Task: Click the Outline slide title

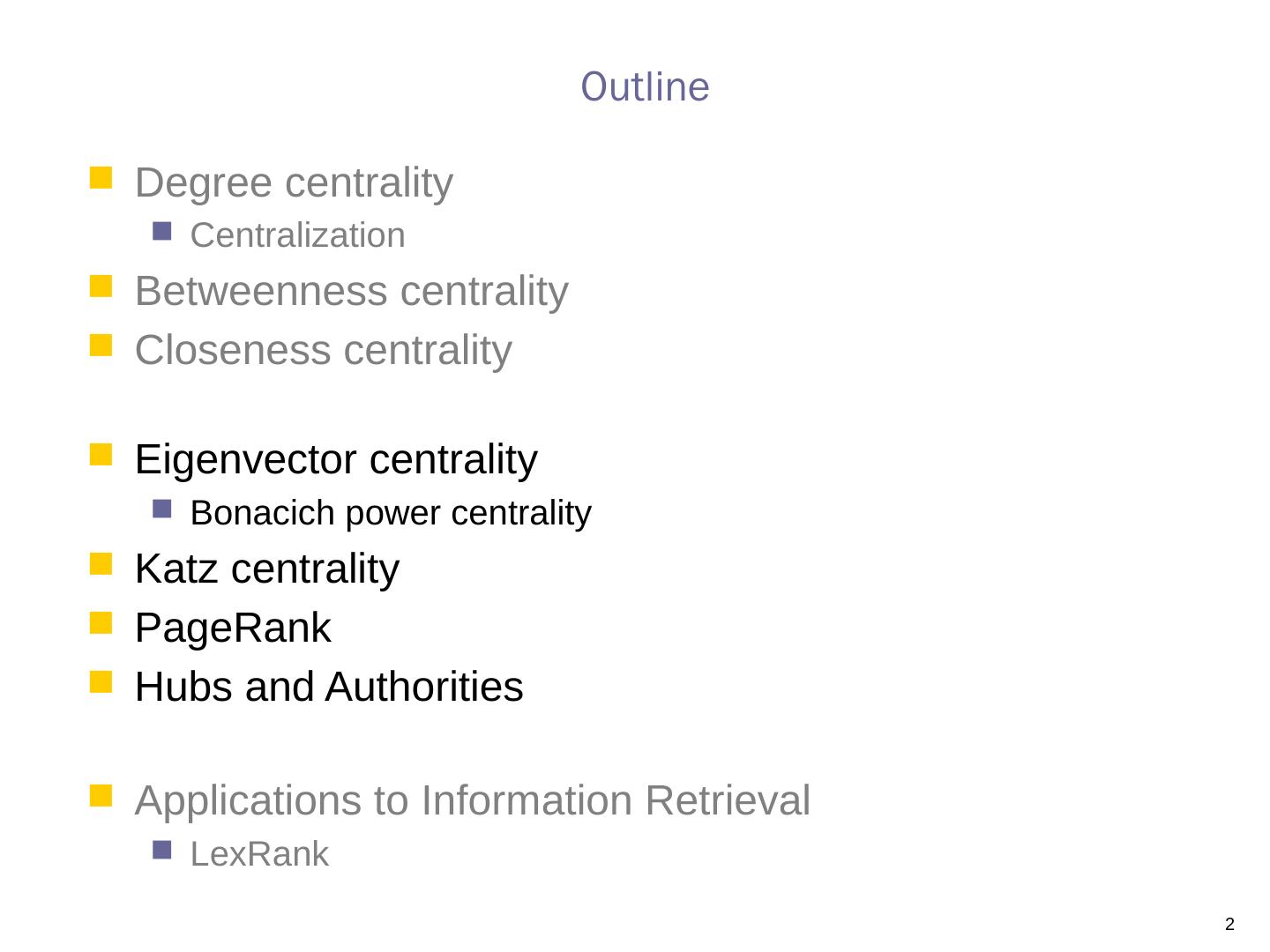Action: pyautogui.click(x=645, y=87)
